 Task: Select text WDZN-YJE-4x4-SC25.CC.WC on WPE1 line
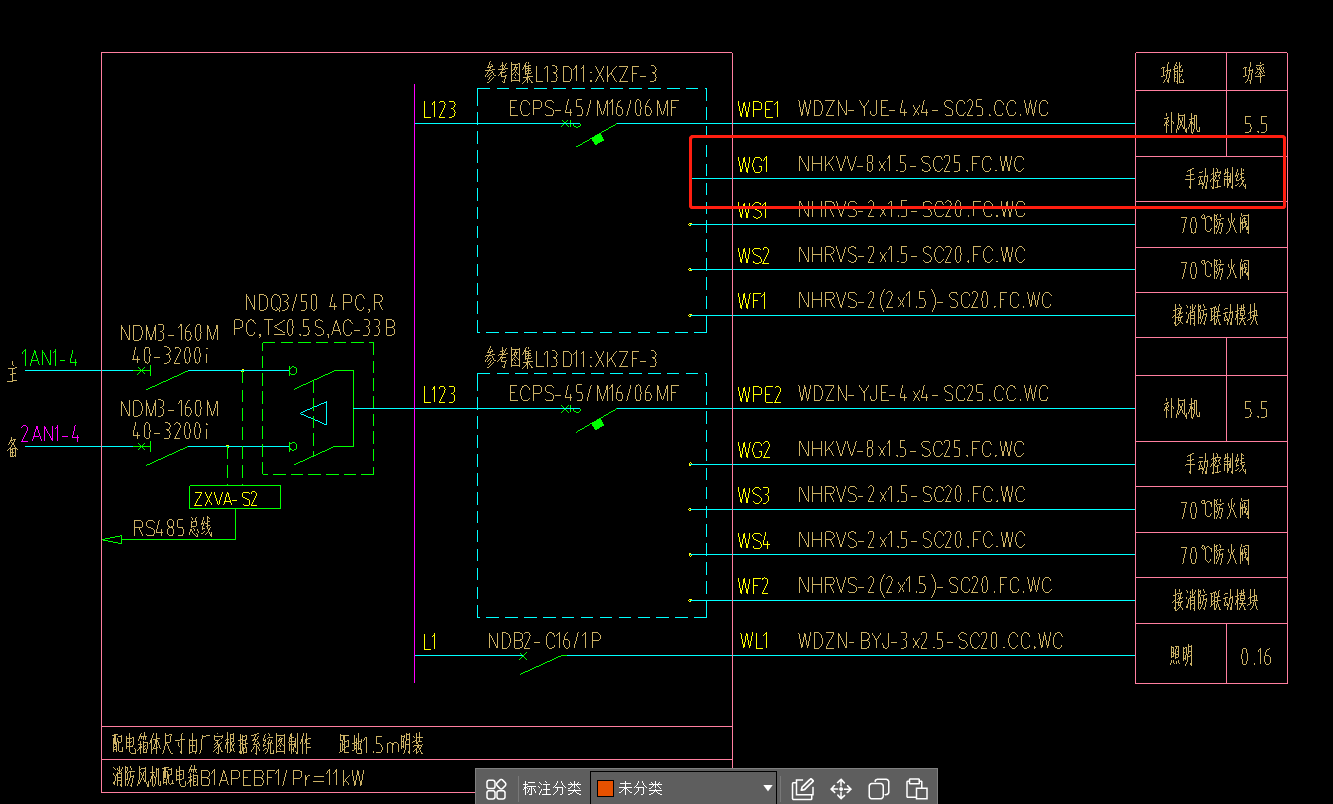coord(923,109)
